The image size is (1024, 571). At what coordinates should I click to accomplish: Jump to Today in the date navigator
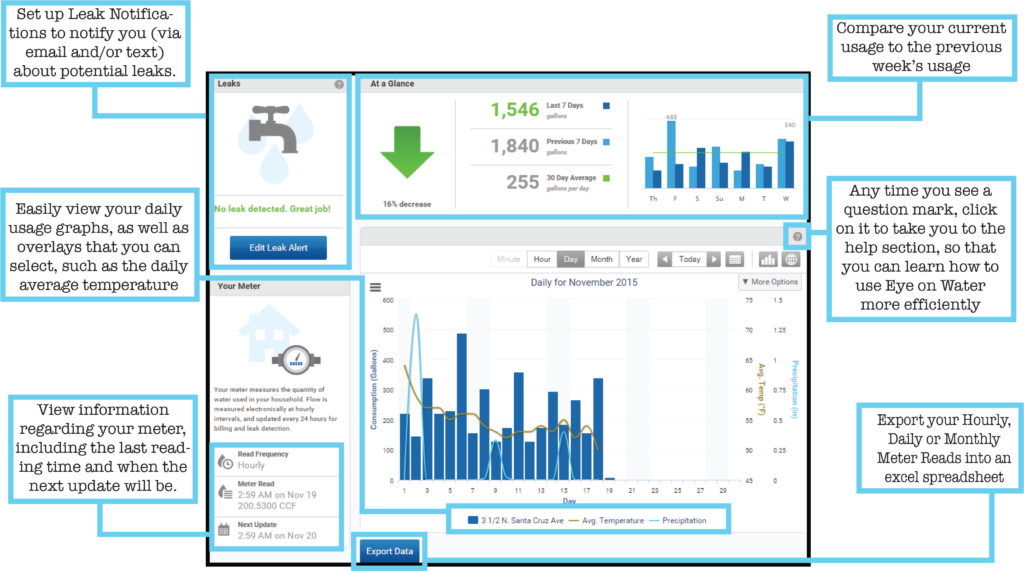coord(689,259)
